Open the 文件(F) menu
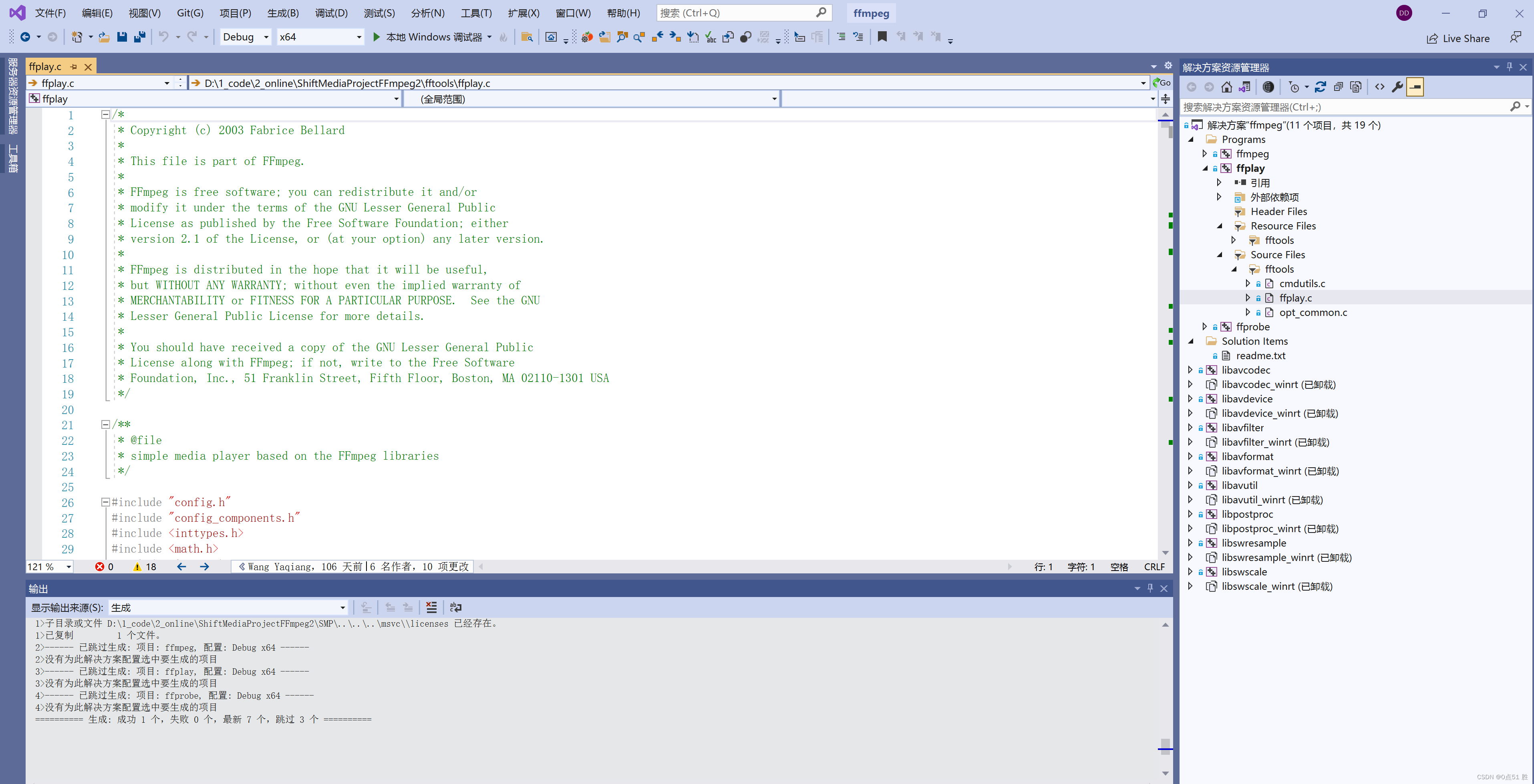The width and height of the screenshot is (1534, 784). tap(50, 13)
